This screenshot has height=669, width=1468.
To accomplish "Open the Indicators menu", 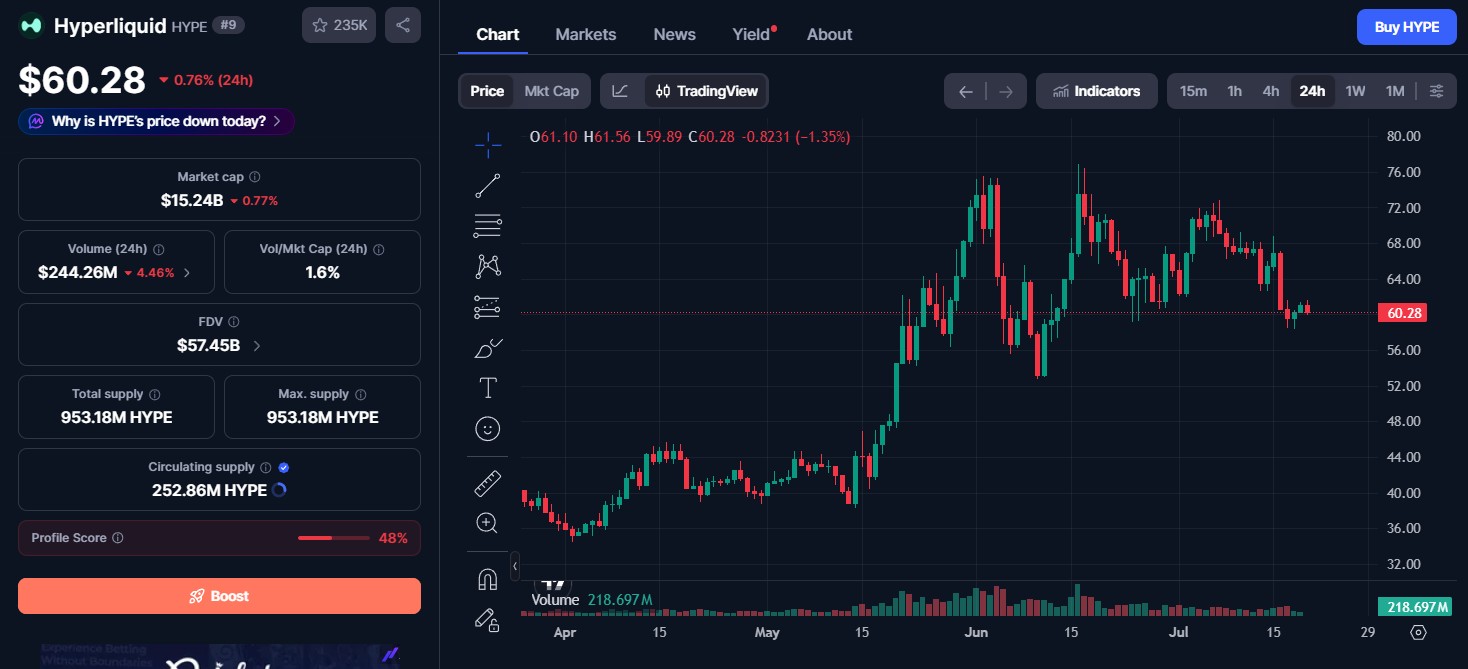I will point(1096,91).
